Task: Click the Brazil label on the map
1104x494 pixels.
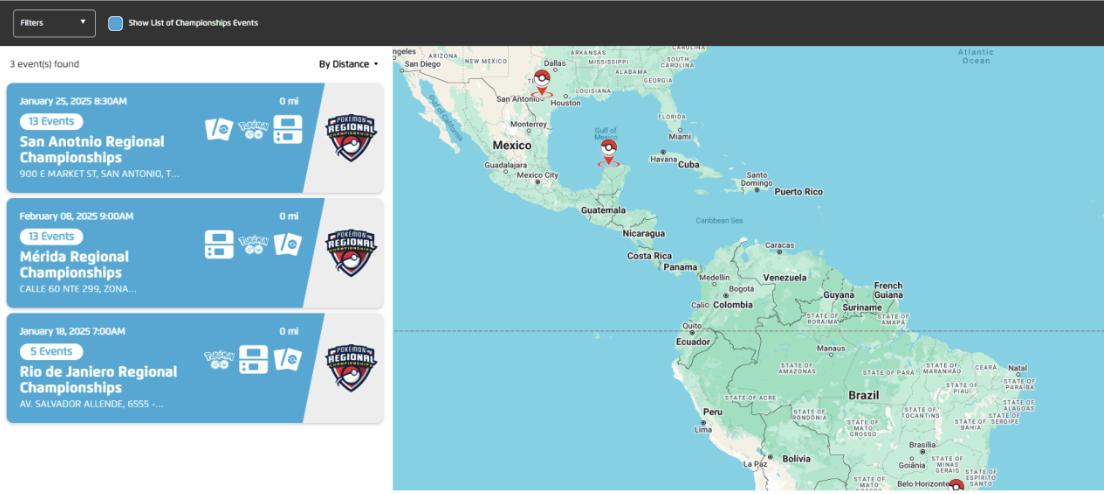Action: click(x=863, y=395)
